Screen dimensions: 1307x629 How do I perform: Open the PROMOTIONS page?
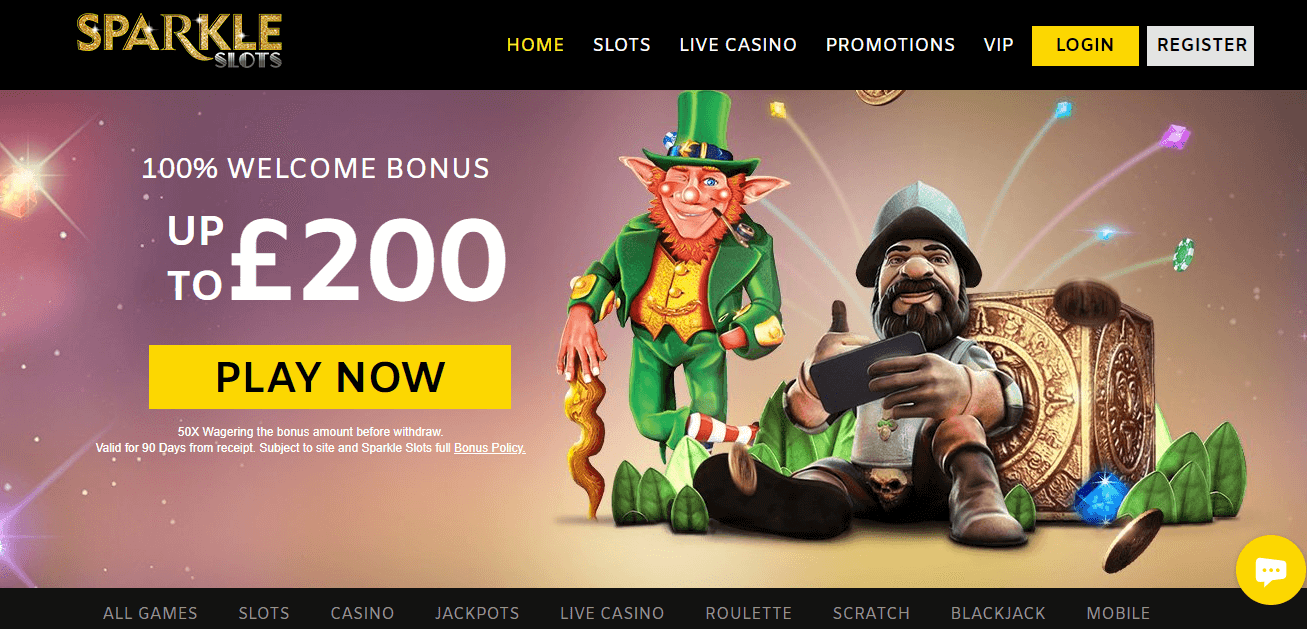890,45
